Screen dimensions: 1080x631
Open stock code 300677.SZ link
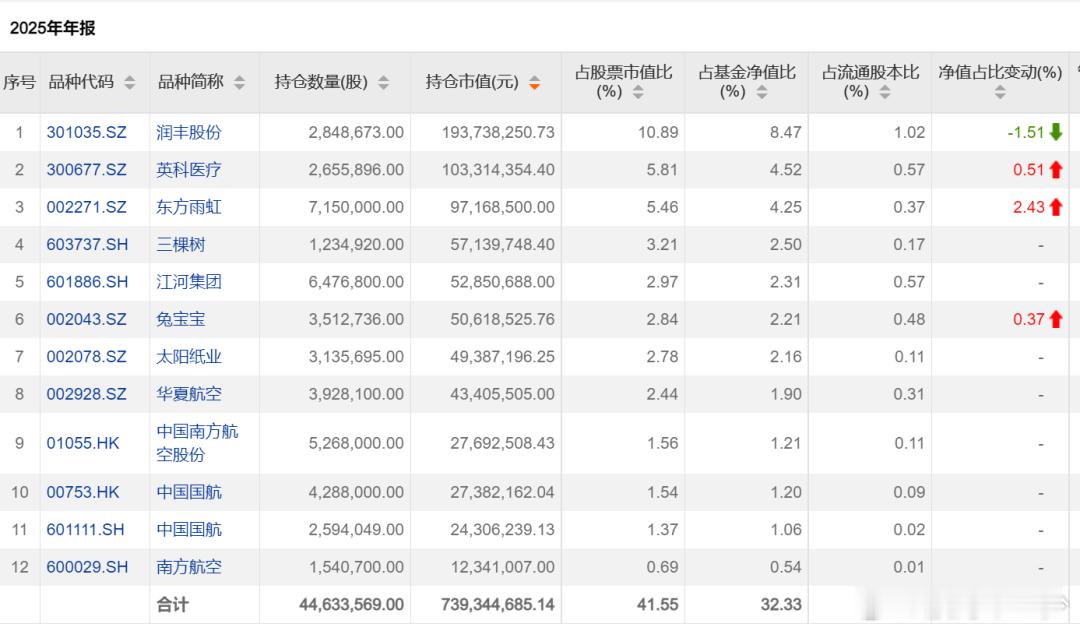87,169
